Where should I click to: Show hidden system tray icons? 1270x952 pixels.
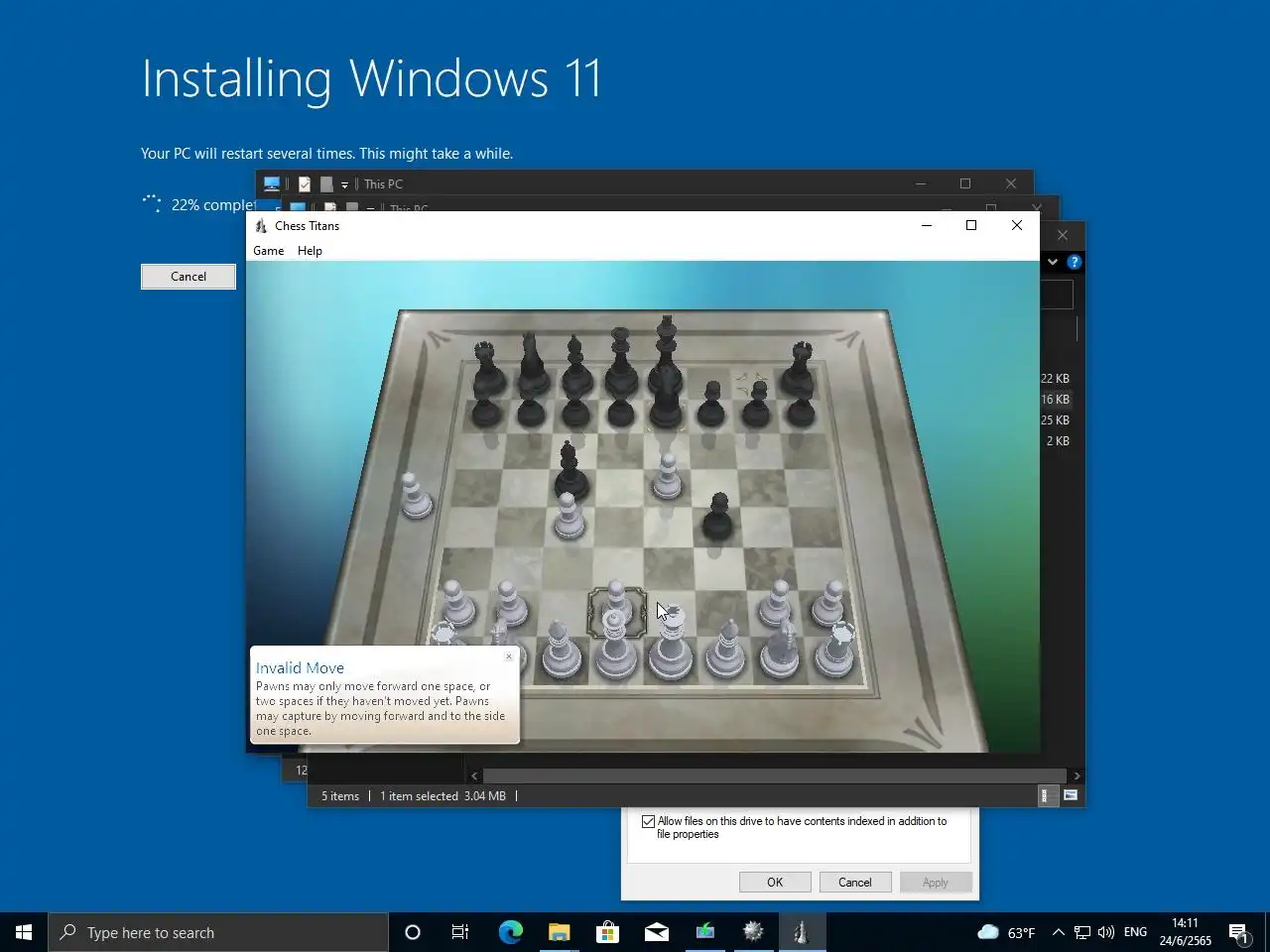(1058, 932)
